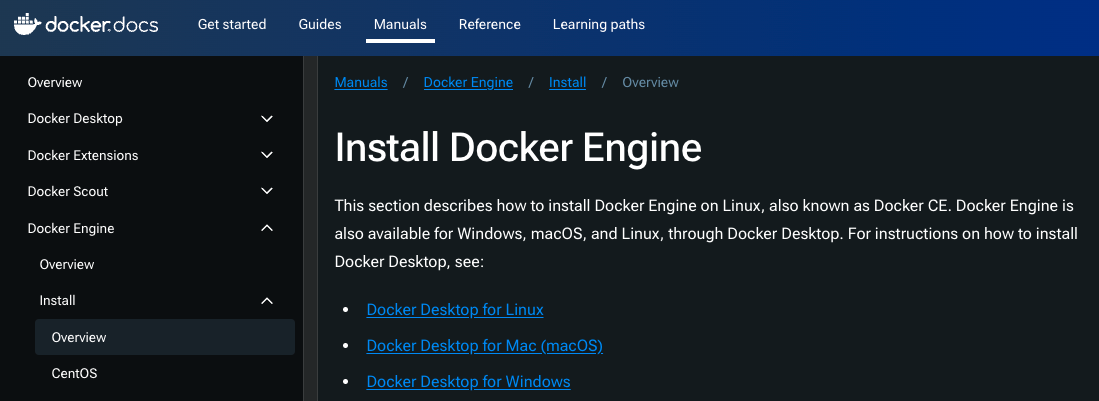Screen dimensions: 1099x401
Task: Open the top Overview sidebar item
Action: coord(55,82)
